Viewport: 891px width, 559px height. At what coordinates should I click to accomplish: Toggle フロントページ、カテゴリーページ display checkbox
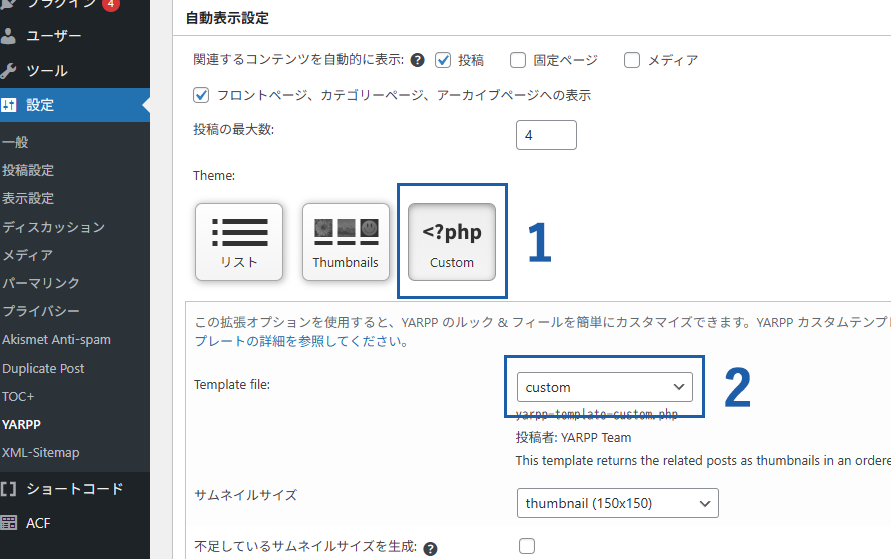201,95
